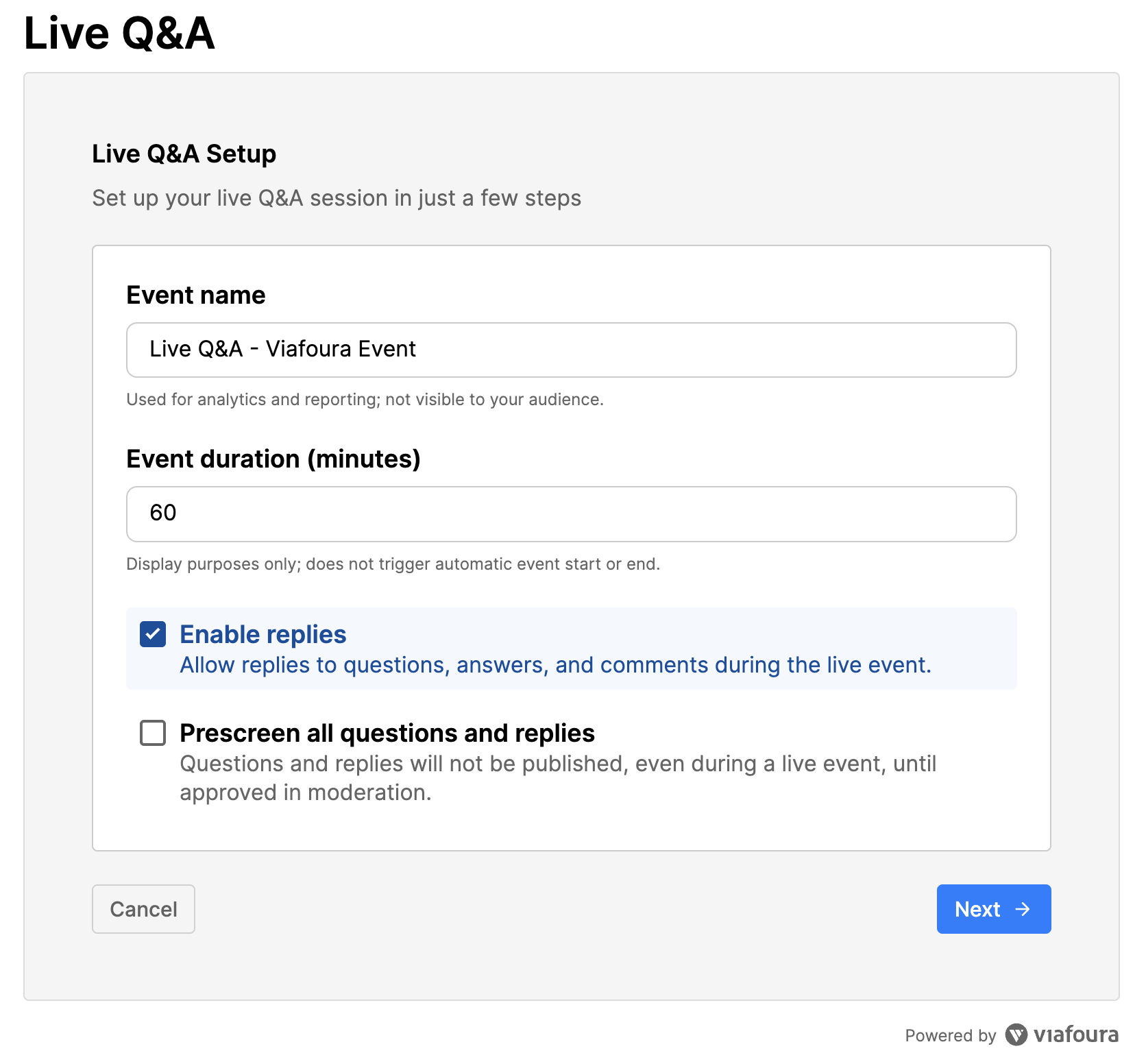This screenshot has height=1064, width=1146.
Task: Uncheck the Enable replies checkbox
Action: [x=153, y=635]
